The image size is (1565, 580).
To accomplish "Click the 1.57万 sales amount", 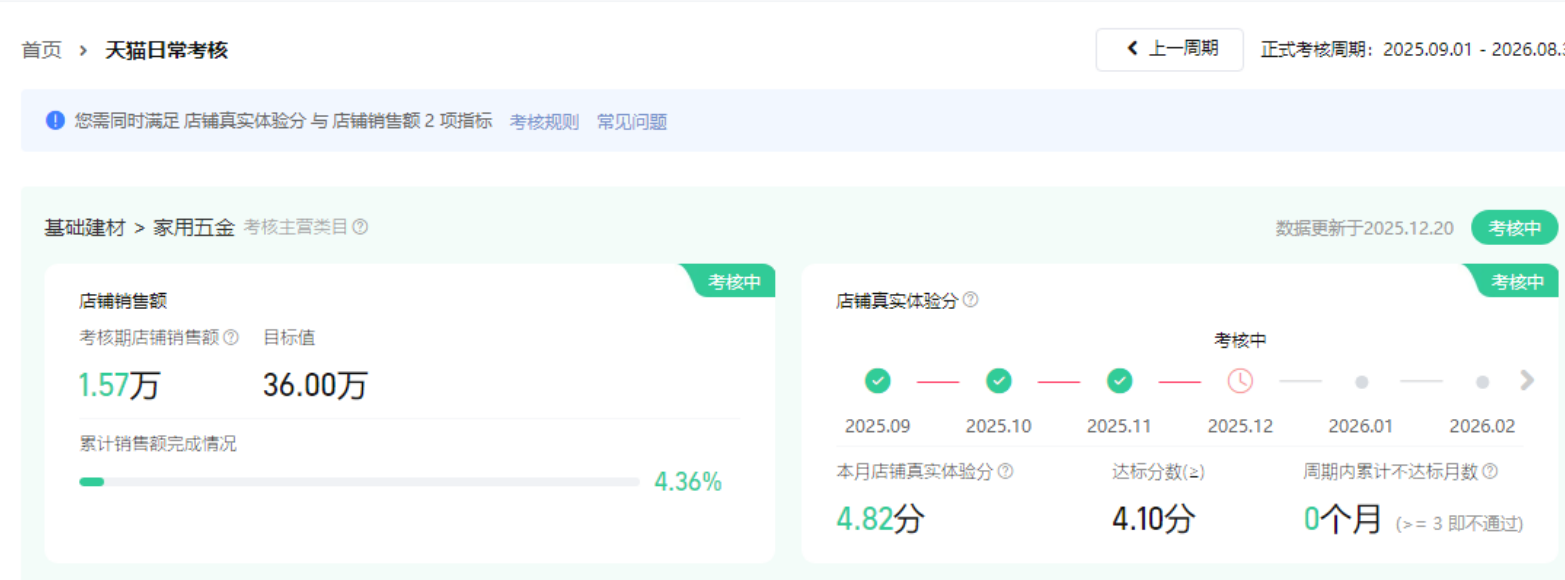I will point(119,385).
